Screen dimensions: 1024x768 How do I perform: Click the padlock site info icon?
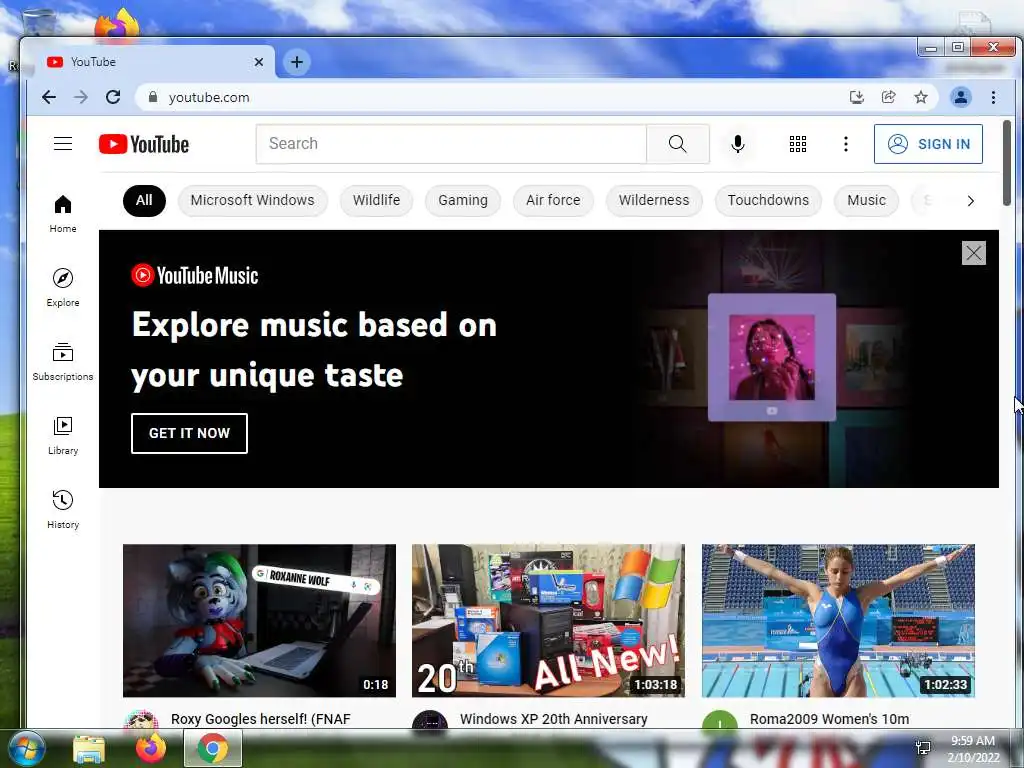(153, 97)
